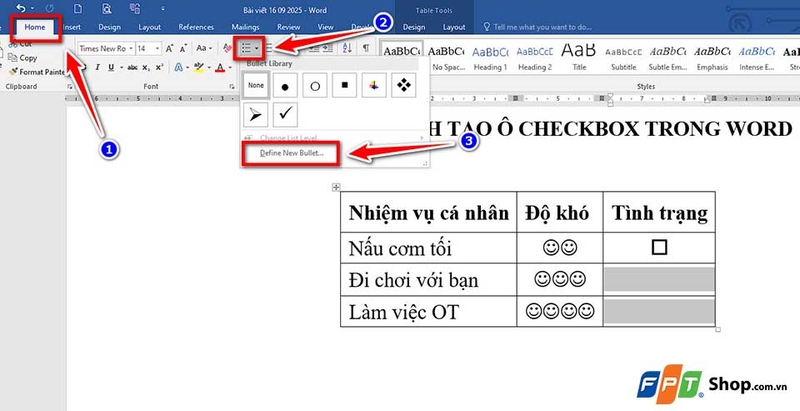This screenshot has height=411, width=800.
Task: Click the Redo icon in the title bar
Action: (49, 9)
